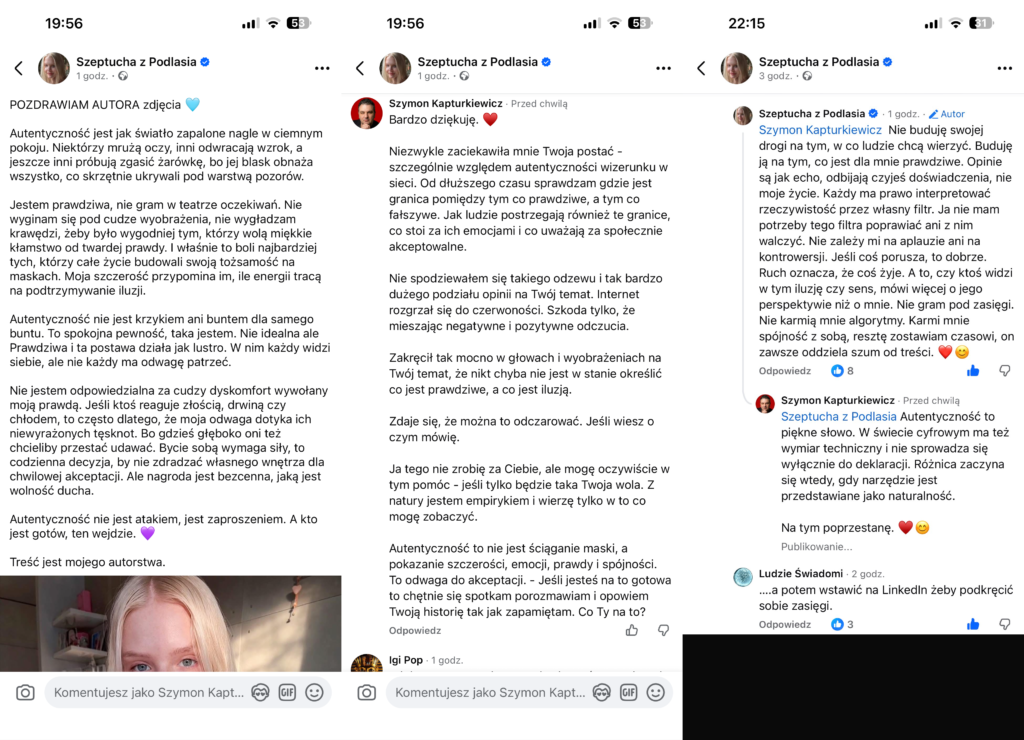Open the three-dot menu in left post header
The width and height of the screenshot is (1024, 740).
tap(322, 68)
